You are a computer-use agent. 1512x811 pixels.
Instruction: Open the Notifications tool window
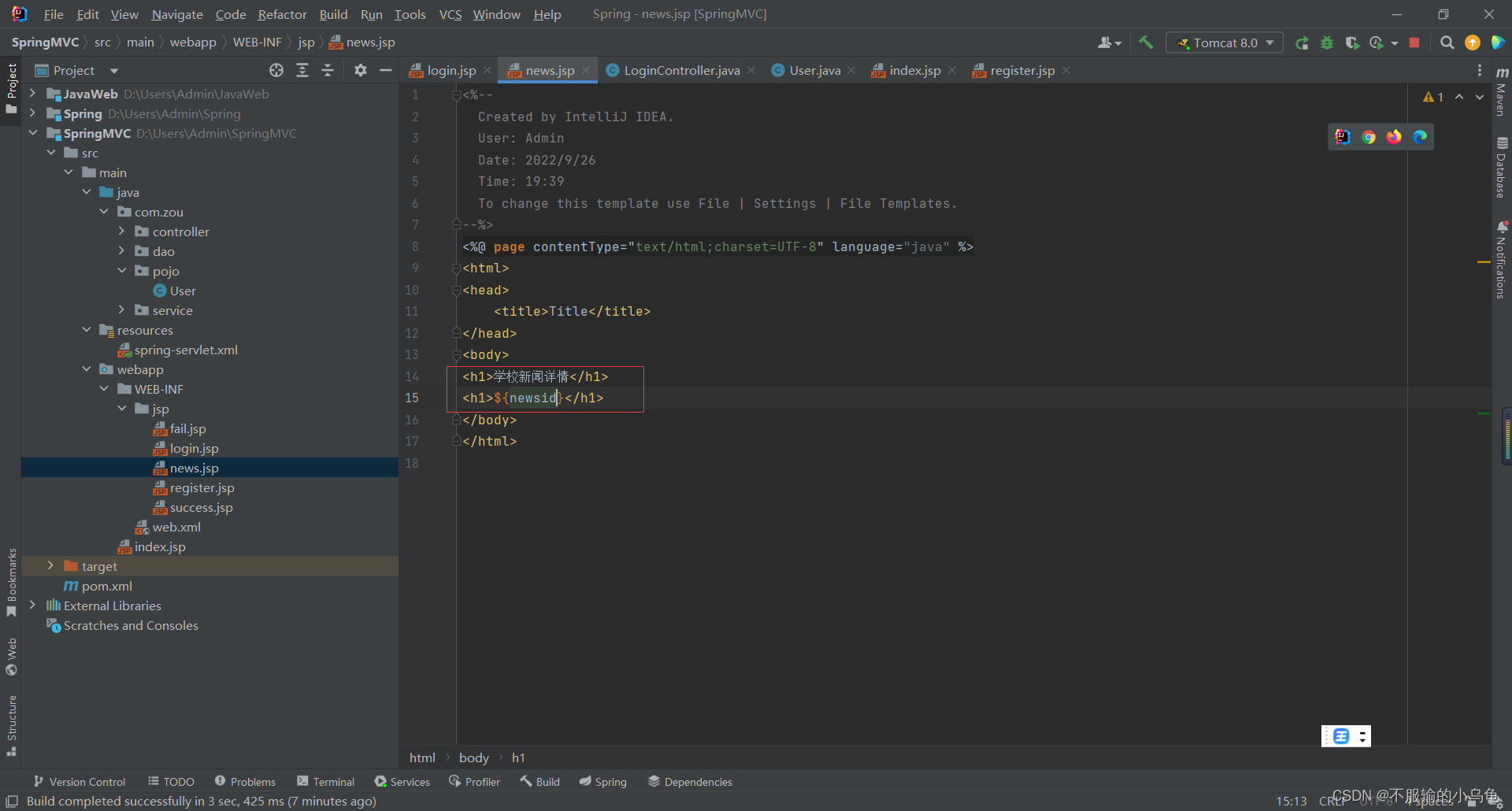pyautogui.click(x=1502, y=260)
